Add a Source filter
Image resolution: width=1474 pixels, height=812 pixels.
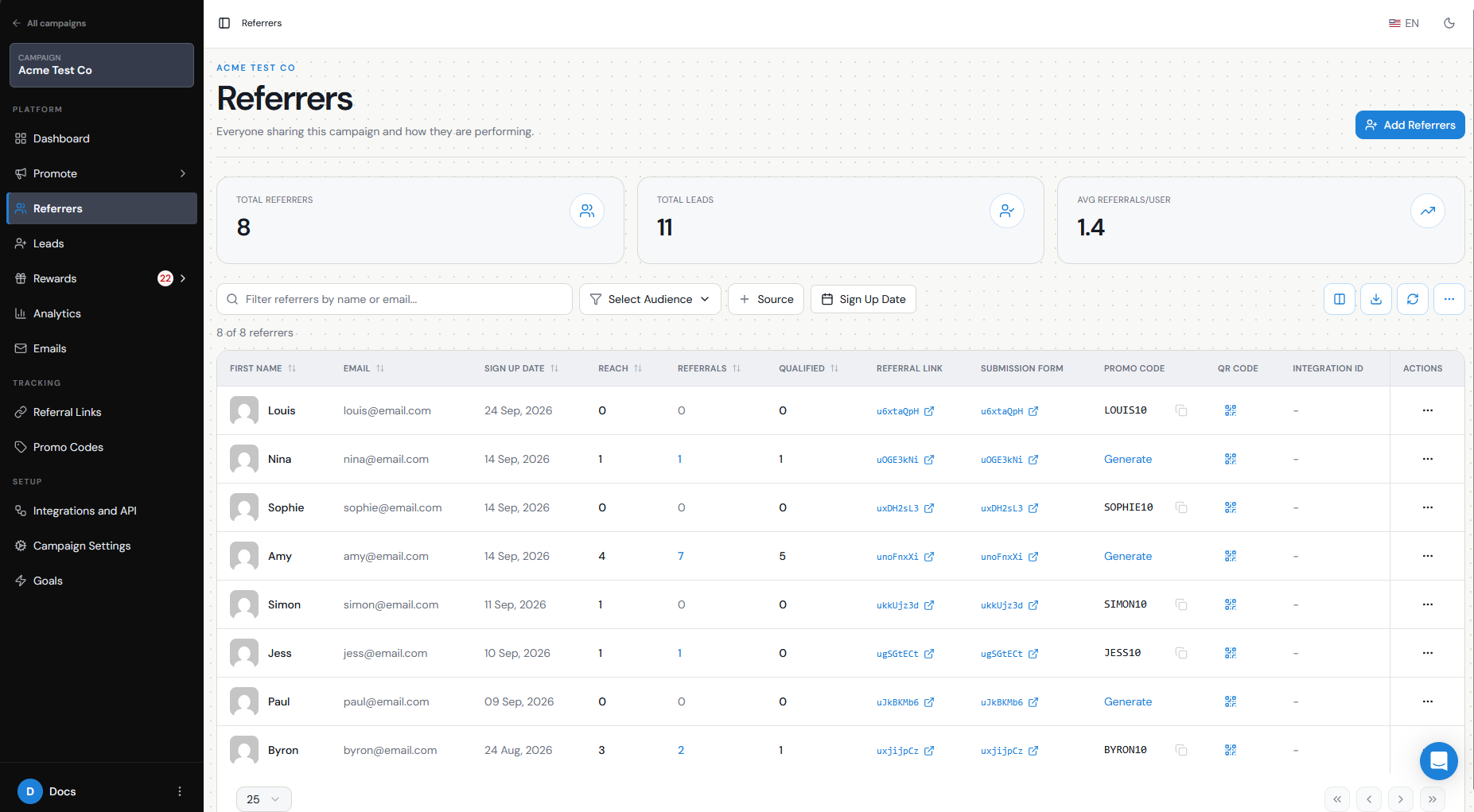coord(766,299)
